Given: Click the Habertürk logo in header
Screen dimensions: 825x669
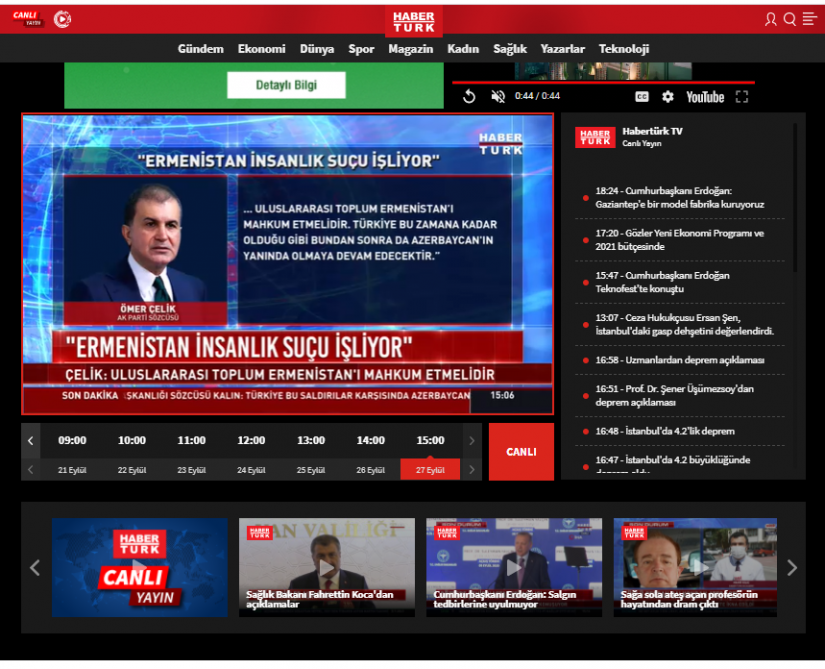Looking at the screenshot, I should pyautogui.click(x=413, y=21).
